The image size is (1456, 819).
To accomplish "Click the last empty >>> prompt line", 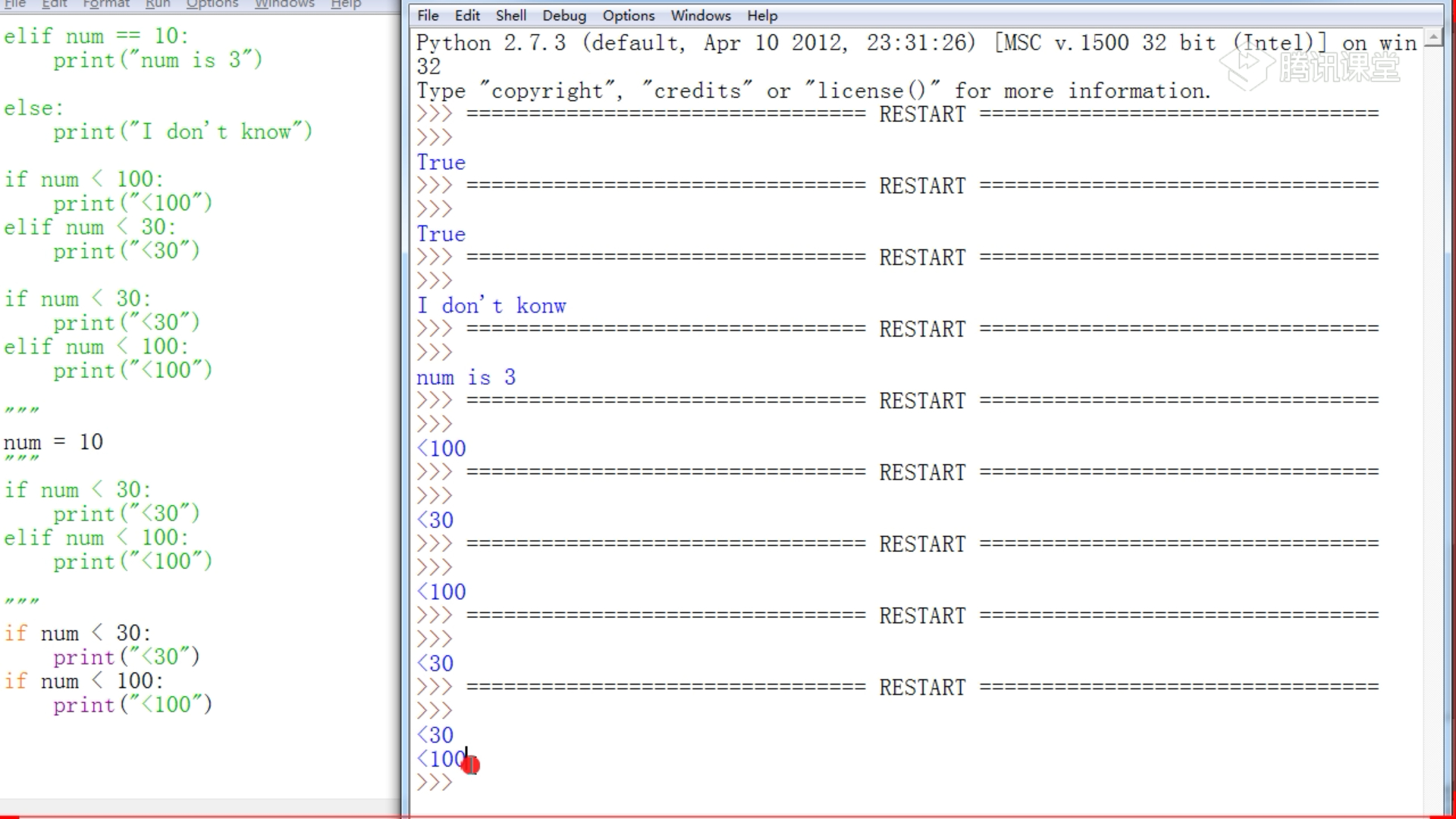I will (x=435, y=783).
